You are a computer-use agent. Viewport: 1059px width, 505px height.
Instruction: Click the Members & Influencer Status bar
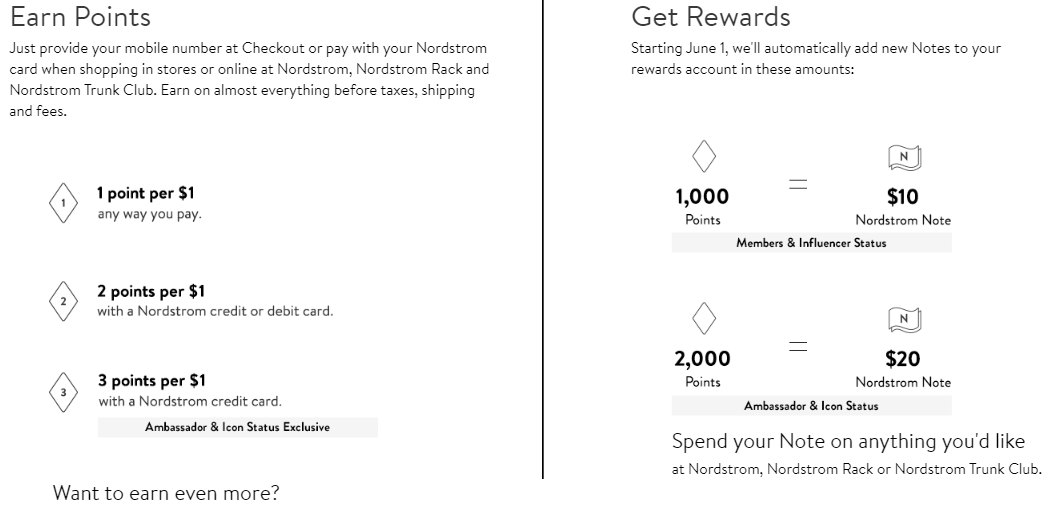[811, 243]
